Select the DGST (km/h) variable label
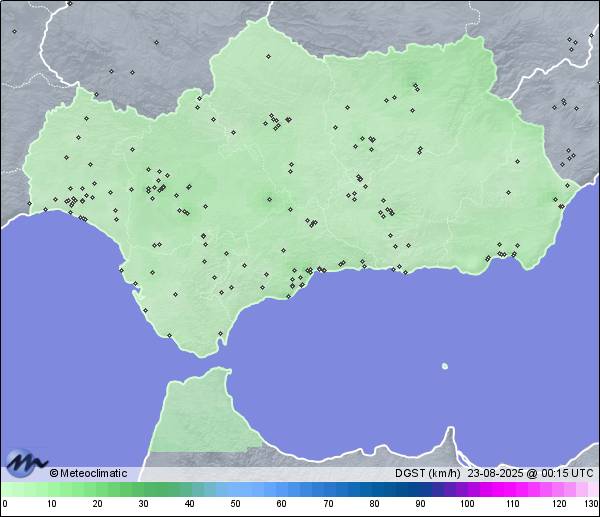The image size is (600, 517). (427, 473)
